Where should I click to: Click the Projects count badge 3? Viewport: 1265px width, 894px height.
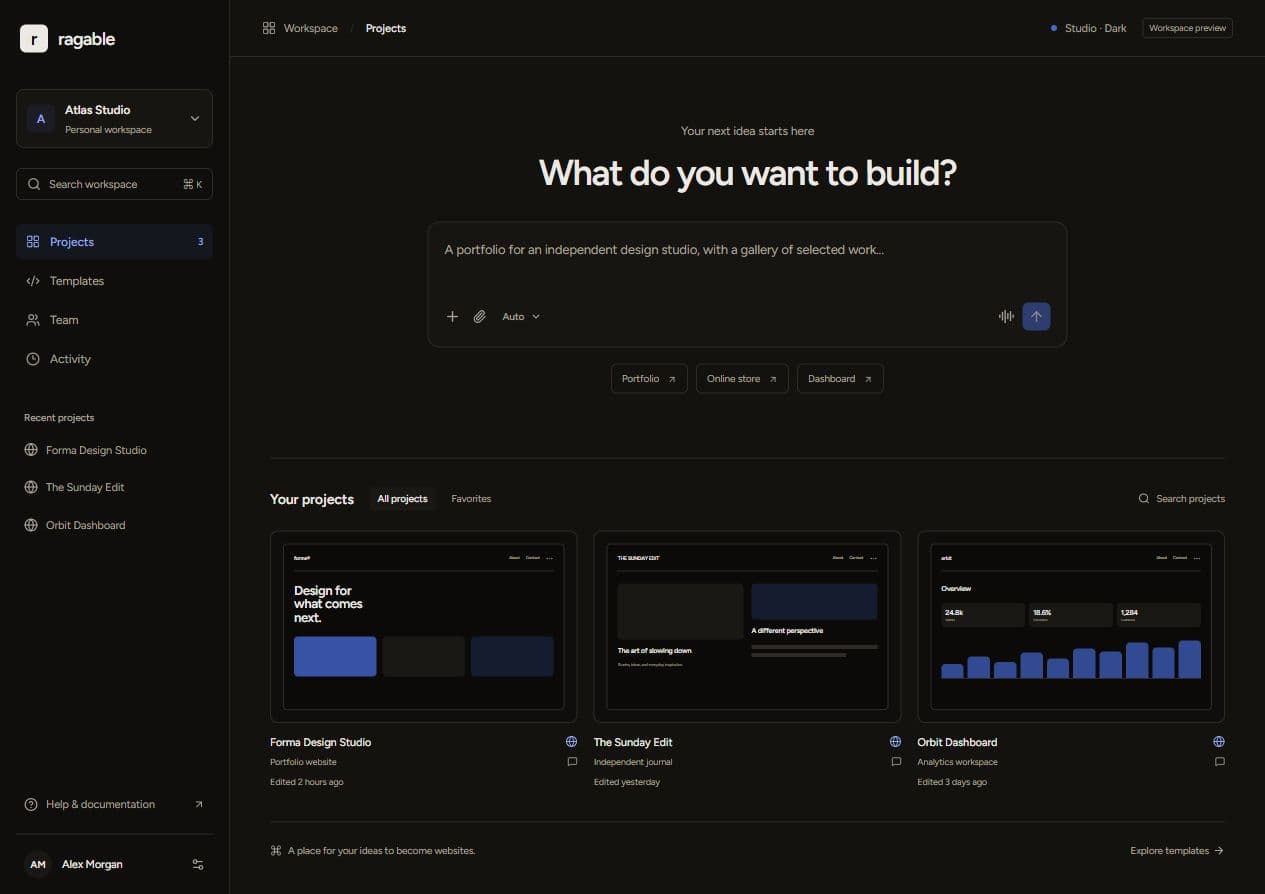200,242
